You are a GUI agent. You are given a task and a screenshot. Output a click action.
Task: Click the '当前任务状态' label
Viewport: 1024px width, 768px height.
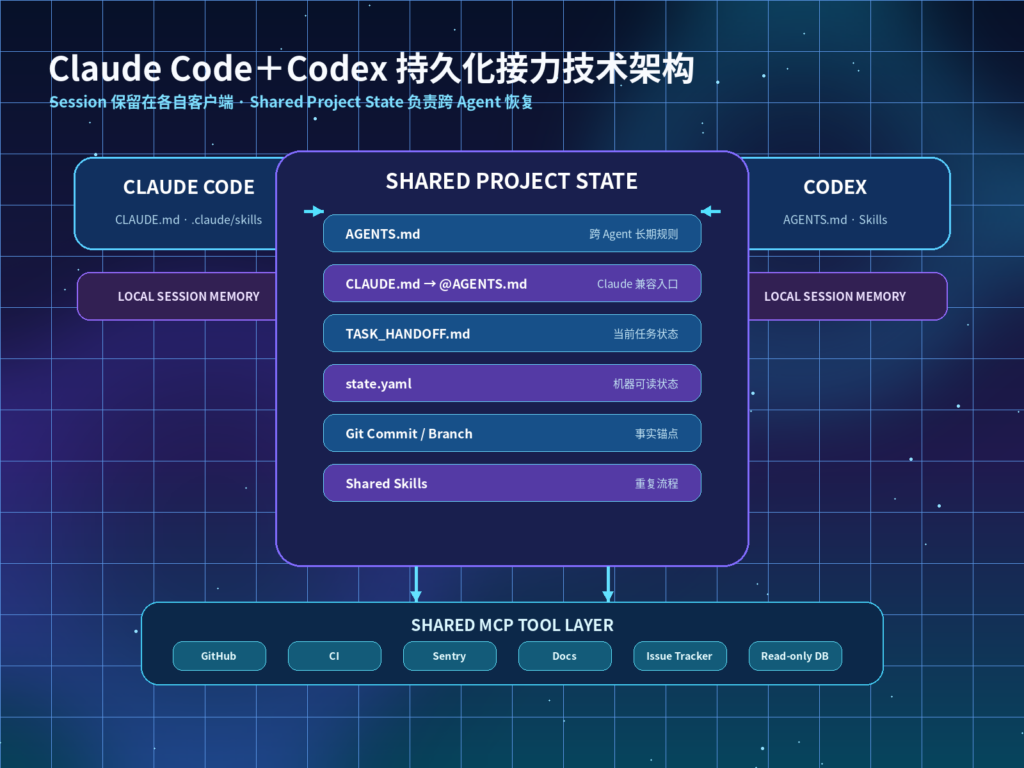(645, 334)
